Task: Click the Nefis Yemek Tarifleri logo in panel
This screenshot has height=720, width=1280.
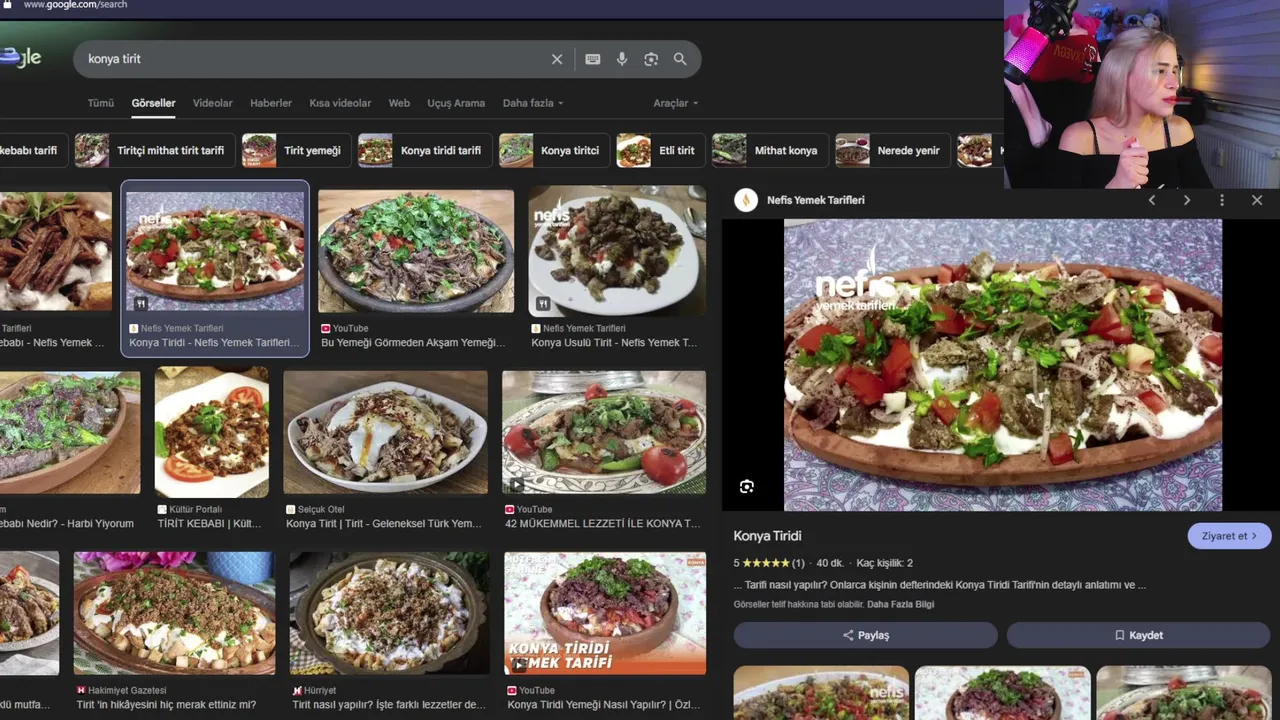Action: point(746,200)
